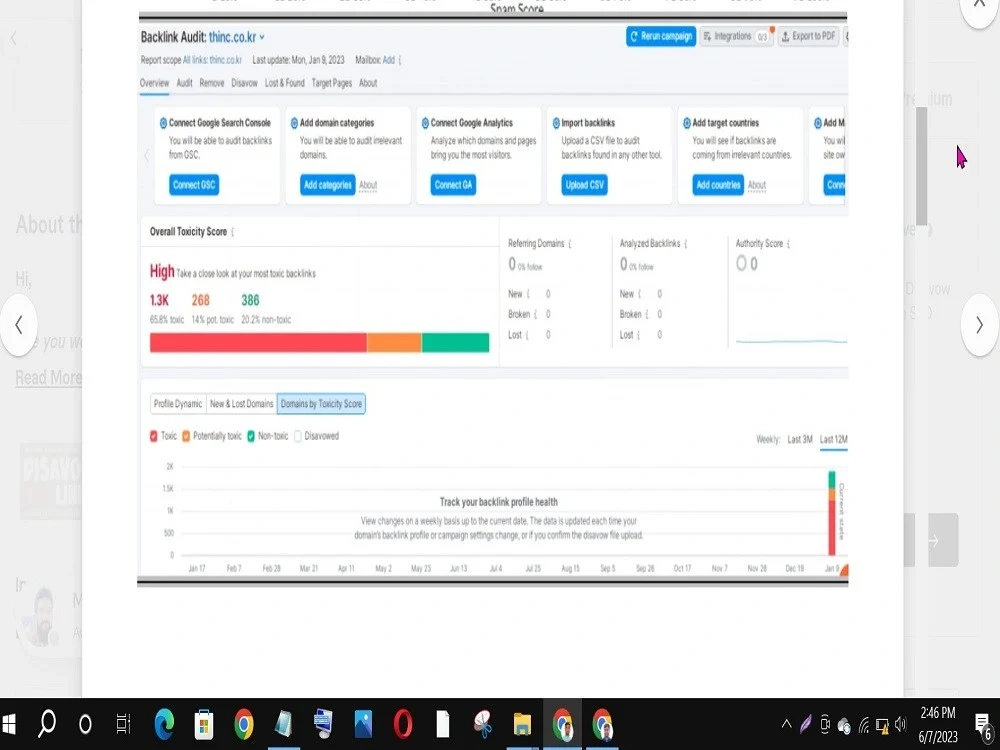Image resolution: width=1000 pixels, height=750 pixels.
Task: Switch chart range to Last 3M
Action: click(x=800, y=439)
